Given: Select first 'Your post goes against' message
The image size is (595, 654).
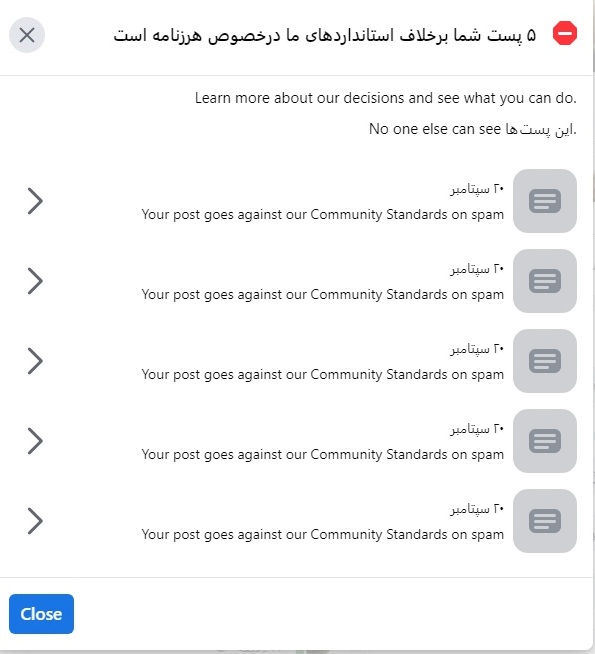Looking at the screenshot, I should [322, 214].
